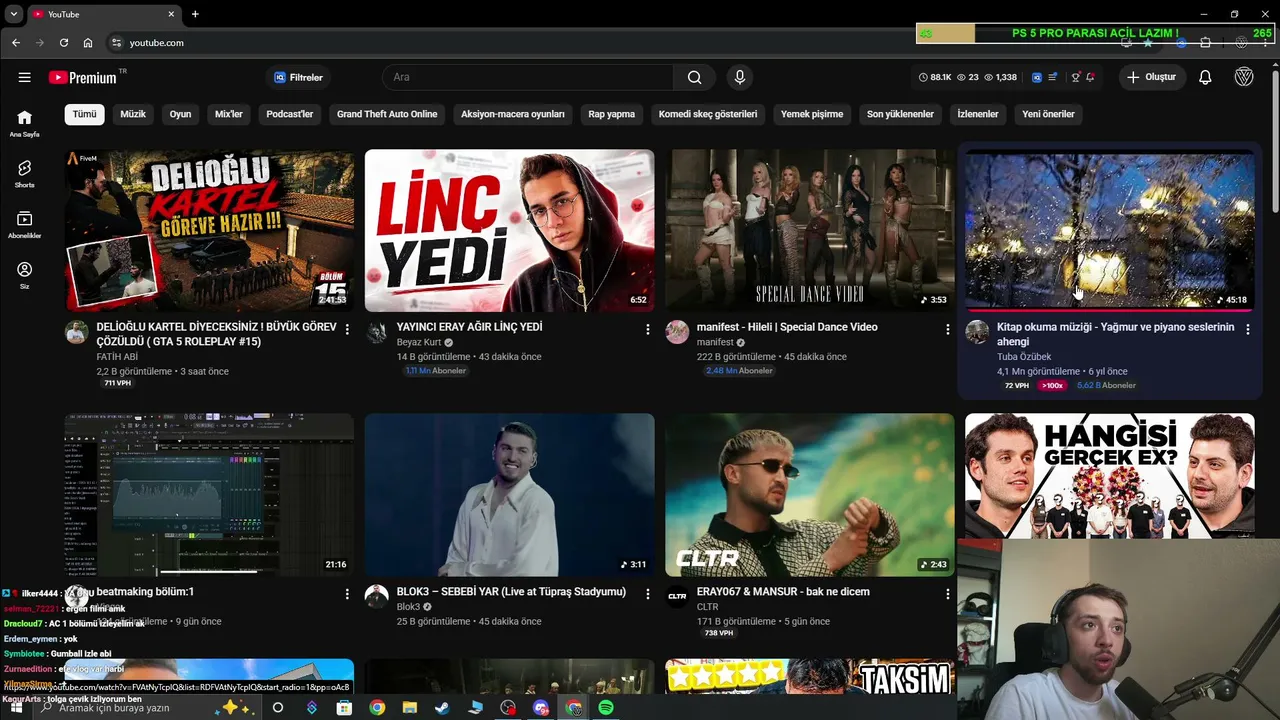This screenshot has height=720, width=1280.
Task: Open more options for YAYINCI ERAY video
Action: tap(648, 329)
